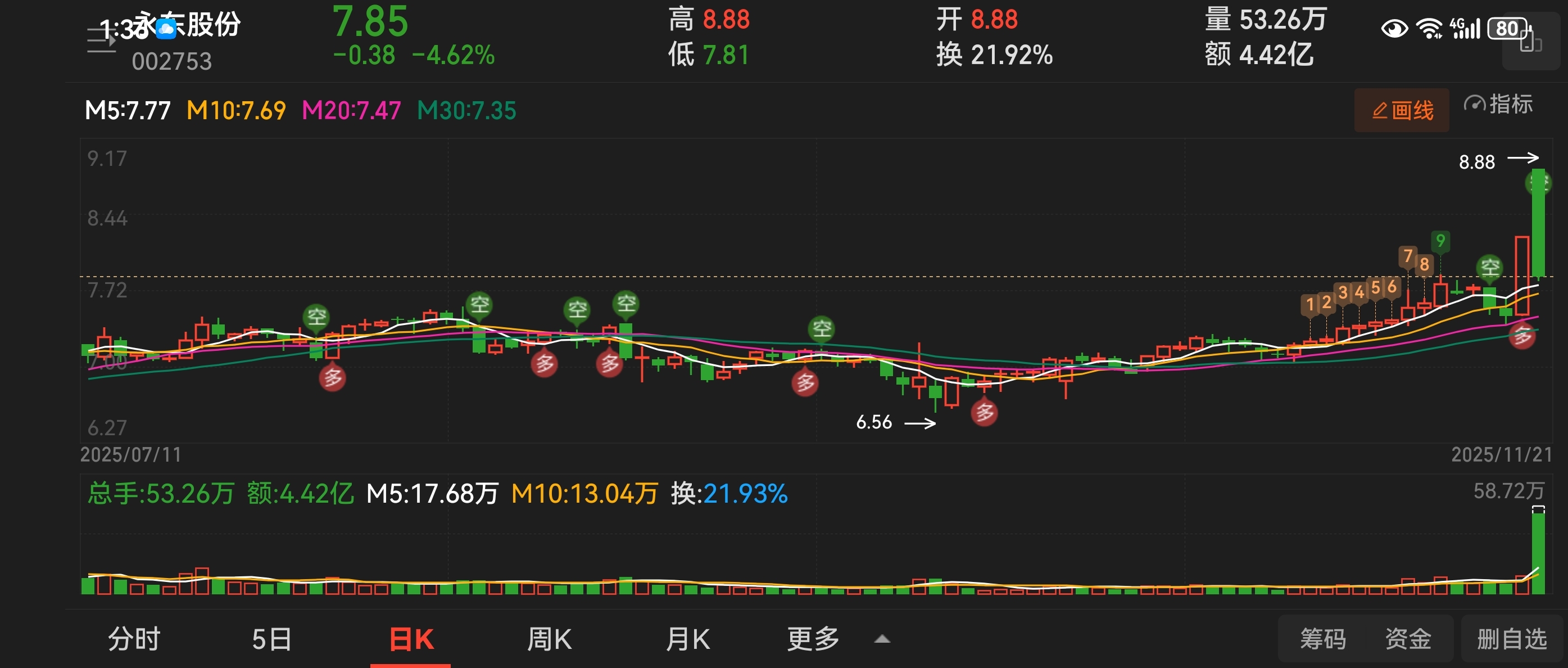Tap the eye icon in status bar
The image size is (1568, 668).
pyautogui.click(x=1394, y=29)
